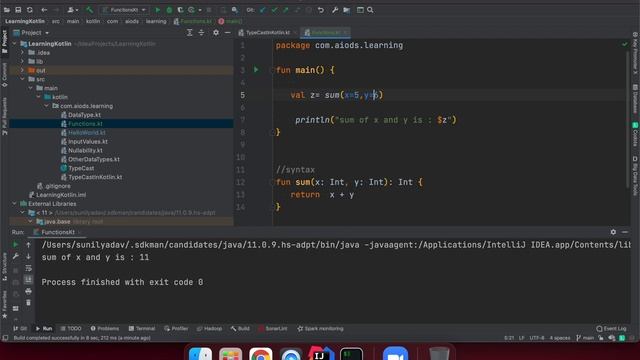Click the Run with Coverage icon
Screen dimensions: 640x360
180,10
